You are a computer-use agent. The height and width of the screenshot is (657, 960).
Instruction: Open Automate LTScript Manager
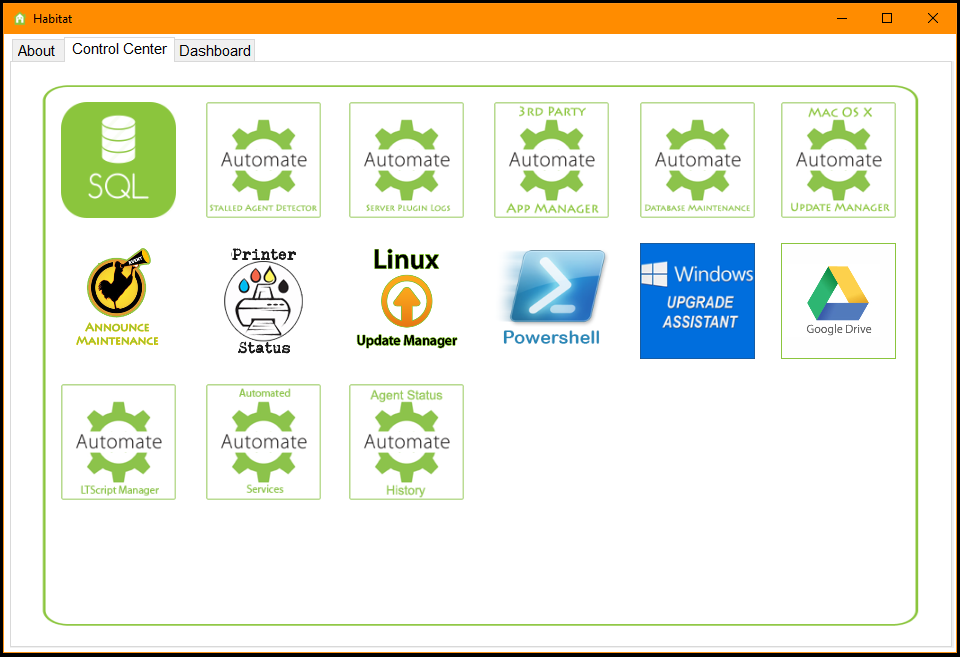(x=118, y=442)
